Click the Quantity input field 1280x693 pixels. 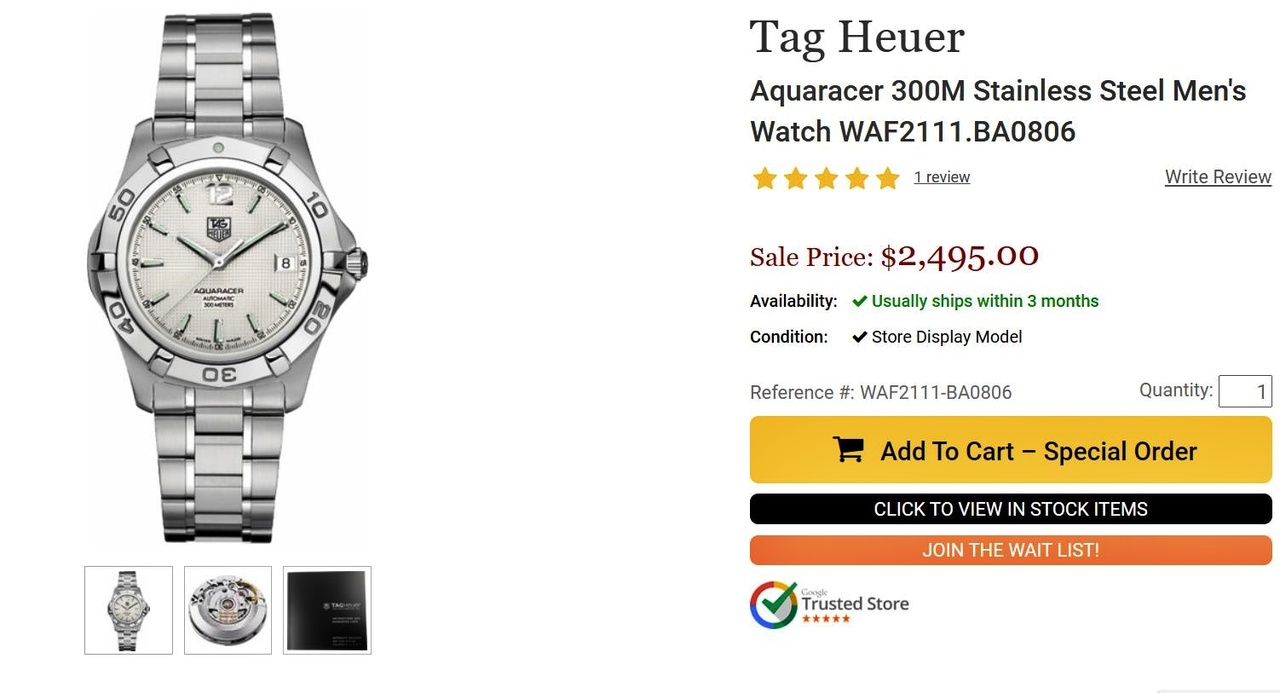(1245, 391)
